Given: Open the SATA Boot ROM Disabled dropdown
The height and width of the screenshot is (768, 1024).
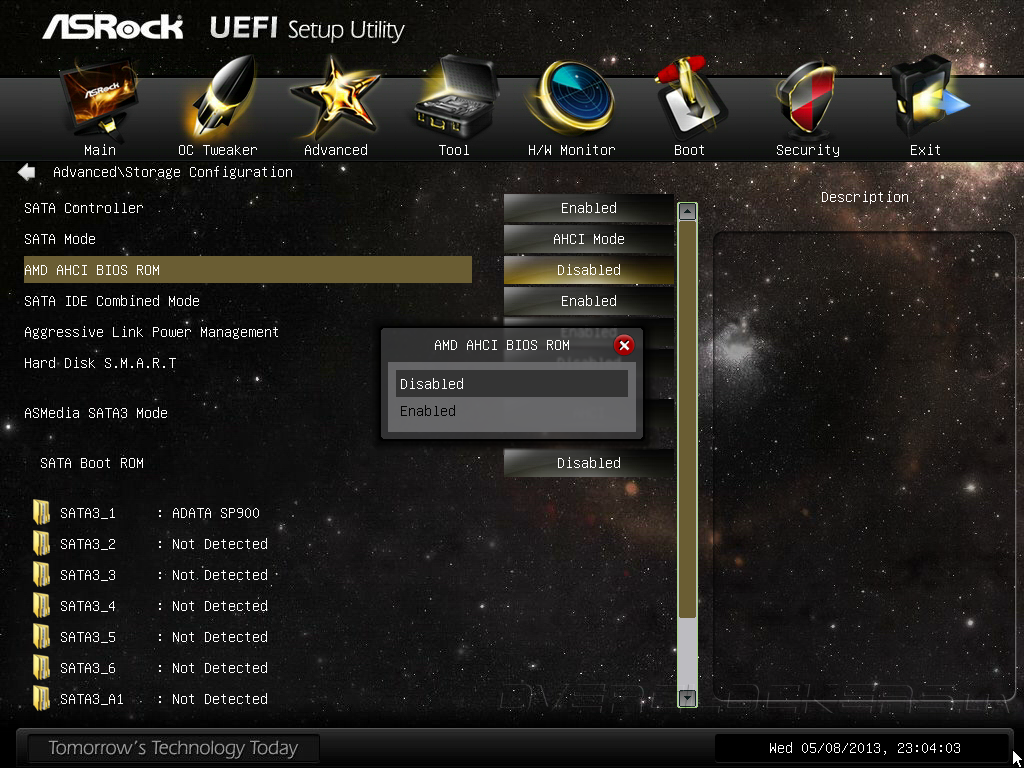Looking at the screenshot, I should click(x=588, y=463).
